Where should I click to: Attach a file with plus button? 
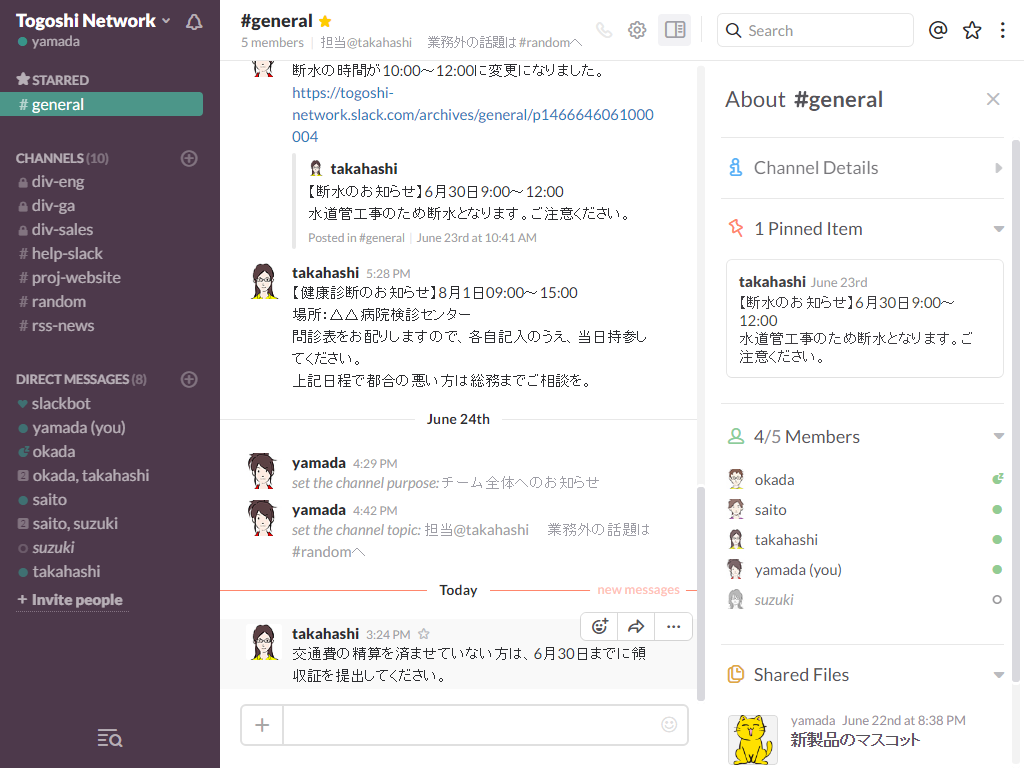[262, 725]
